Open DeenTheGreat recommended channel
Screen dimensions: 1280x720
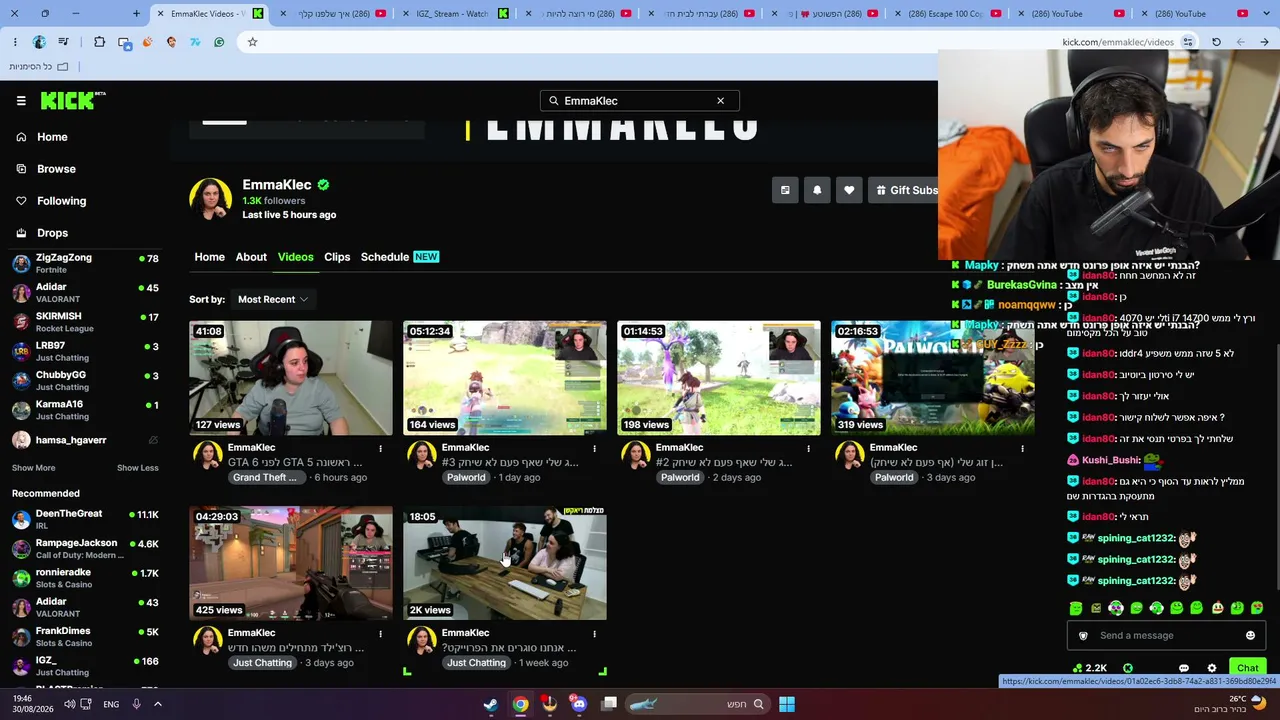click(x=85, y=519)
